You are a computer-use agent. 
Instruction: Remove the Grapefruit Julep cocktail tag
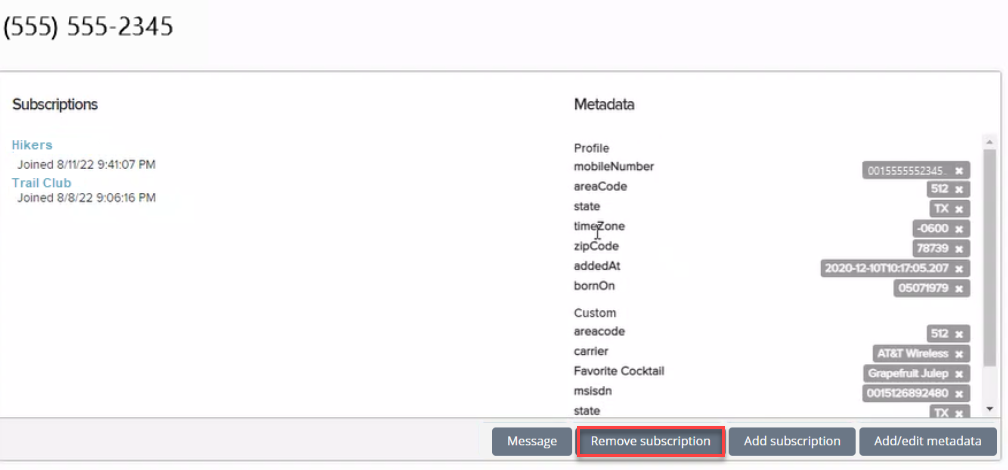pyautogui.click(x=960, y=373)
